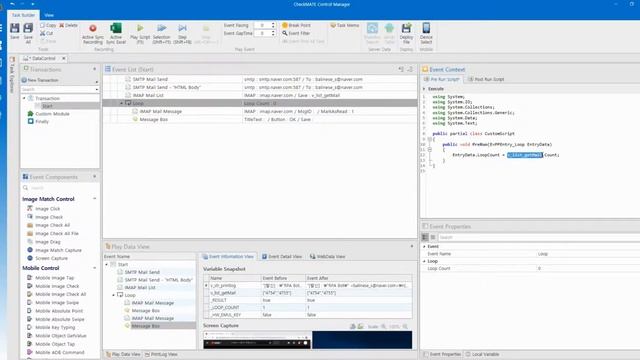Collapse the Loop row in Event List
The width and height of the screenshot is (640, 360).
pos(121,103)
